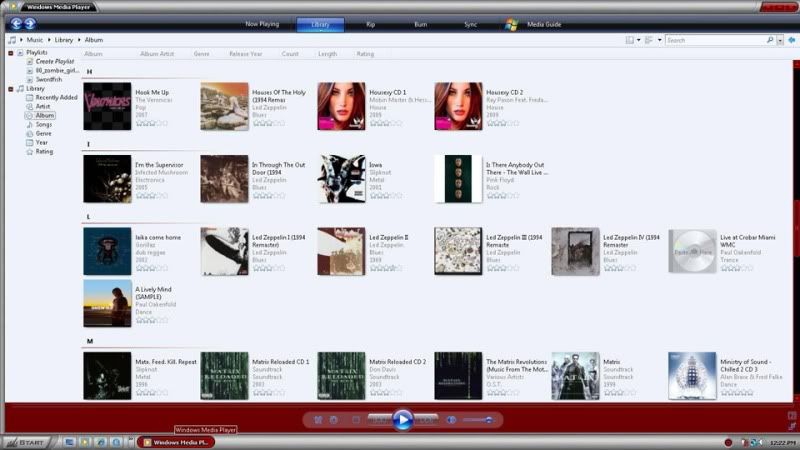
Task: Select the Year view in sidebar
Action: [x=41, y=143]
